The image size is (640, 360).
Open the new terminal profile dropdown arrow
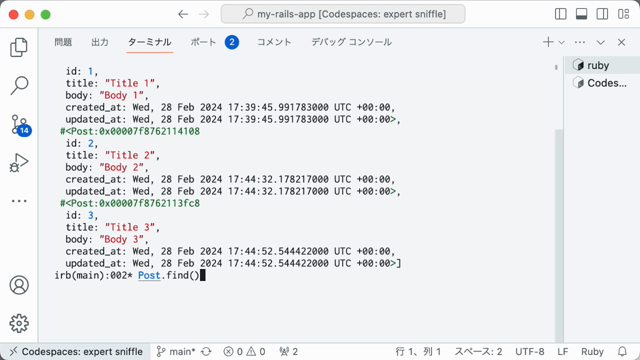click(562, 42)
